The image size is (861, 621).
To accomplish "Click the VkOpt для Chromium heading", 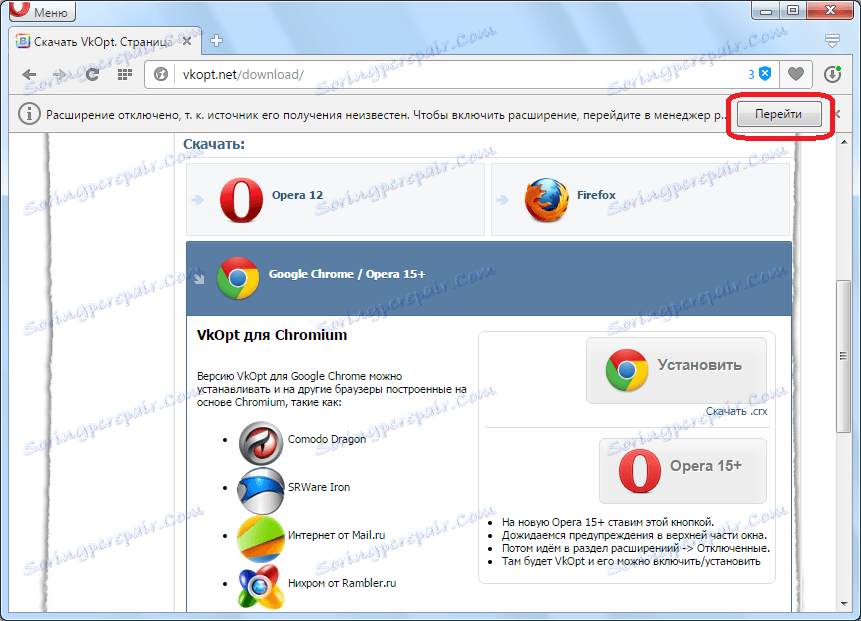I will 272,335.
